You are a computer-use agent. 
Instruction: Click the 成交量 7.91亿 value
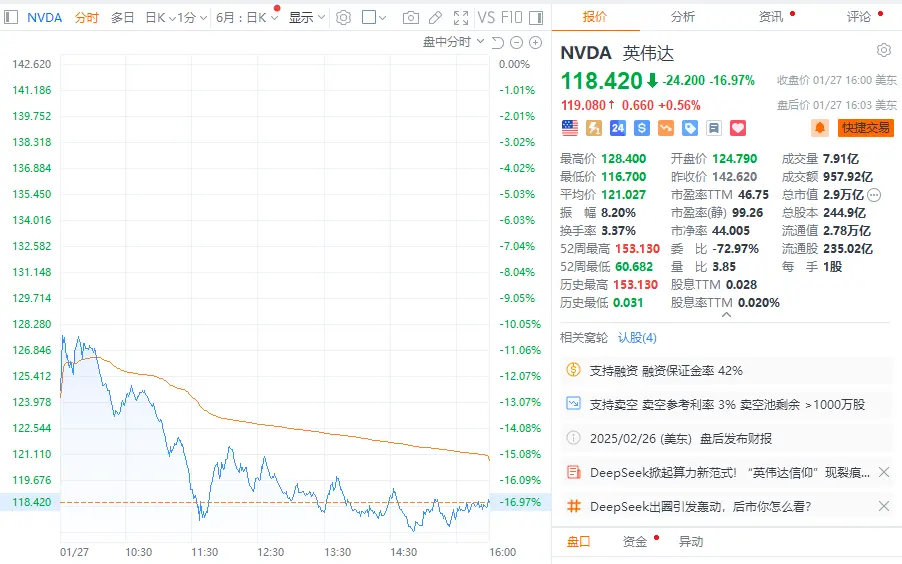click(840, 159)
